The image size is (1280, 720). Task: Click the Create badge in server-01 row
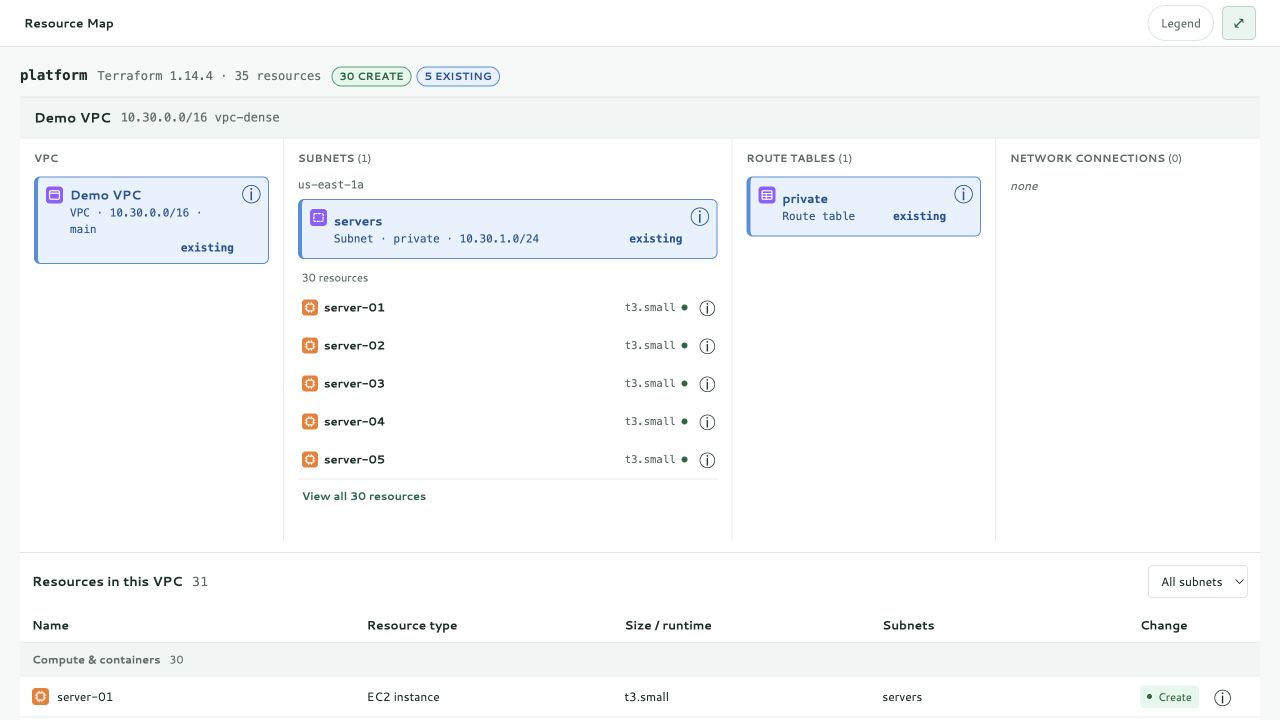point(1169,697)
